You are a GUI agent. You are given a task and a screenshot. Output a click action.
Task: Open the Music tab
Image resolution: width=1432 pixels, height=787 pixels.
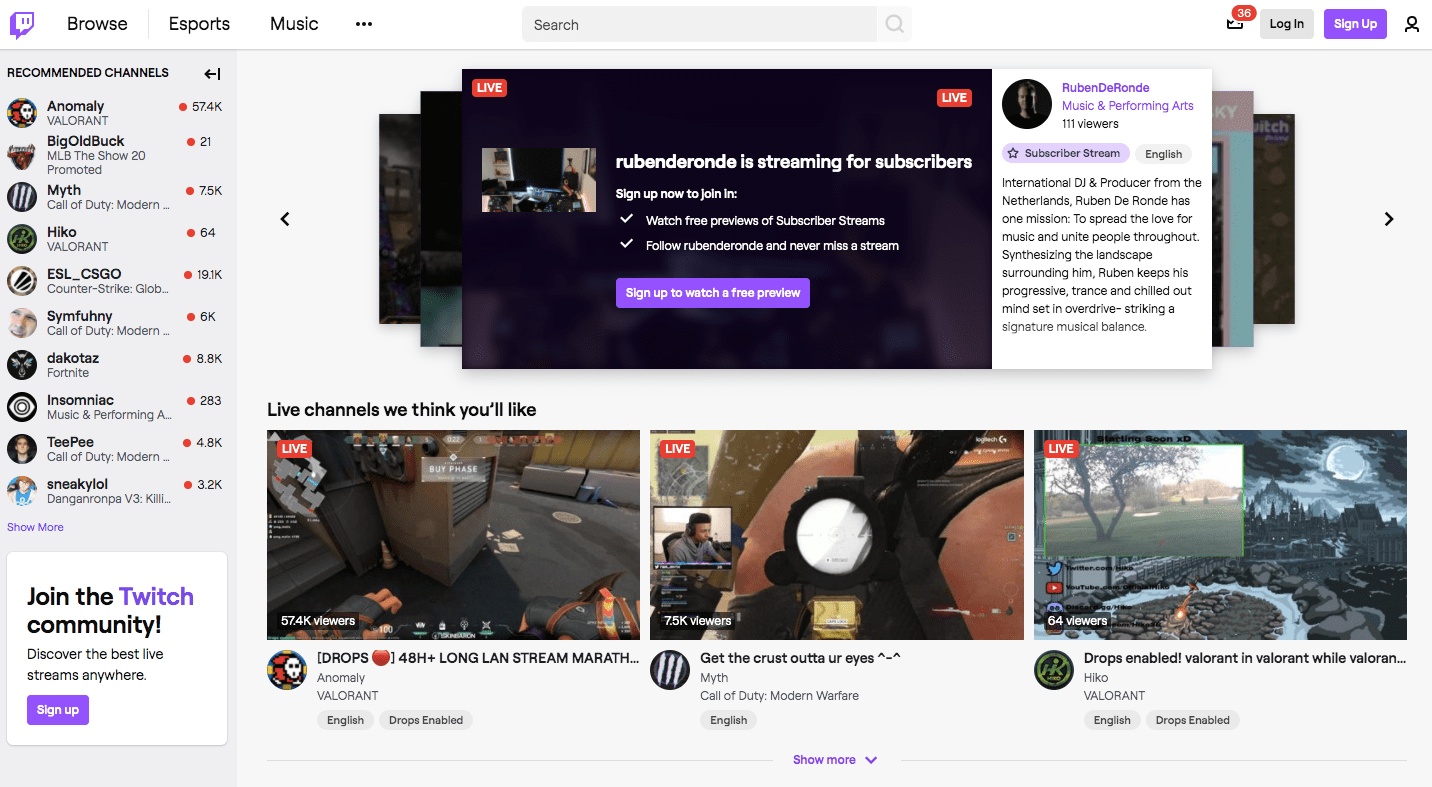point(294,24)
